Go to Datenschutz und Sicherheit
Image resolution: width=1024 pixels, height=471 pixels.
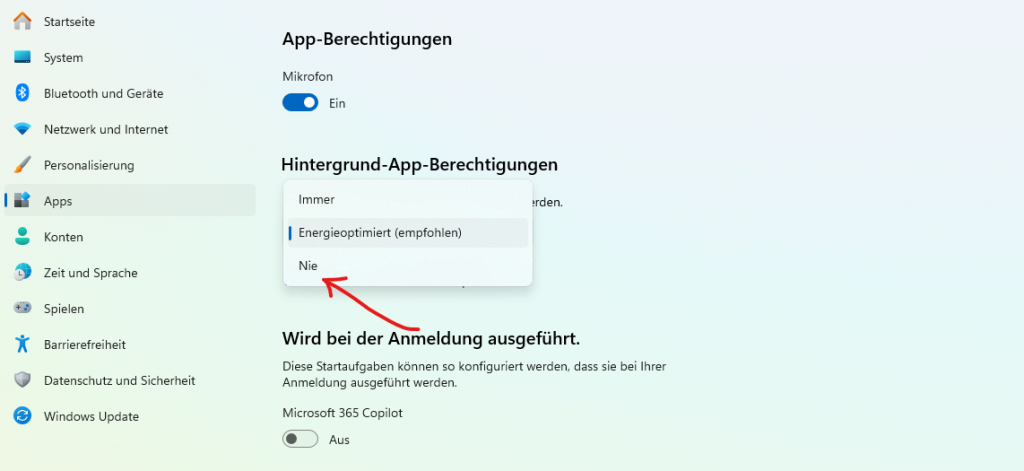point(119,380)
